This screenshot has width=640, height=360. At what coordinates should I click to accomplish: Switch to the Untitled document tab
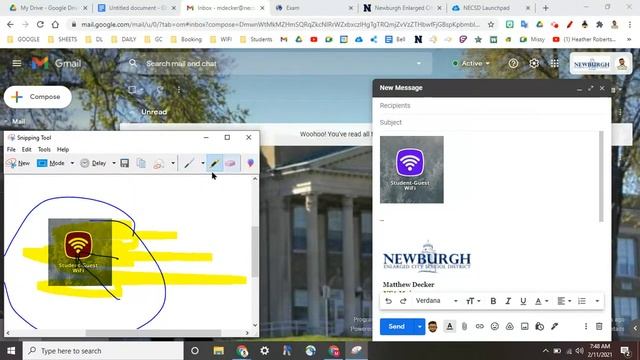137,8
